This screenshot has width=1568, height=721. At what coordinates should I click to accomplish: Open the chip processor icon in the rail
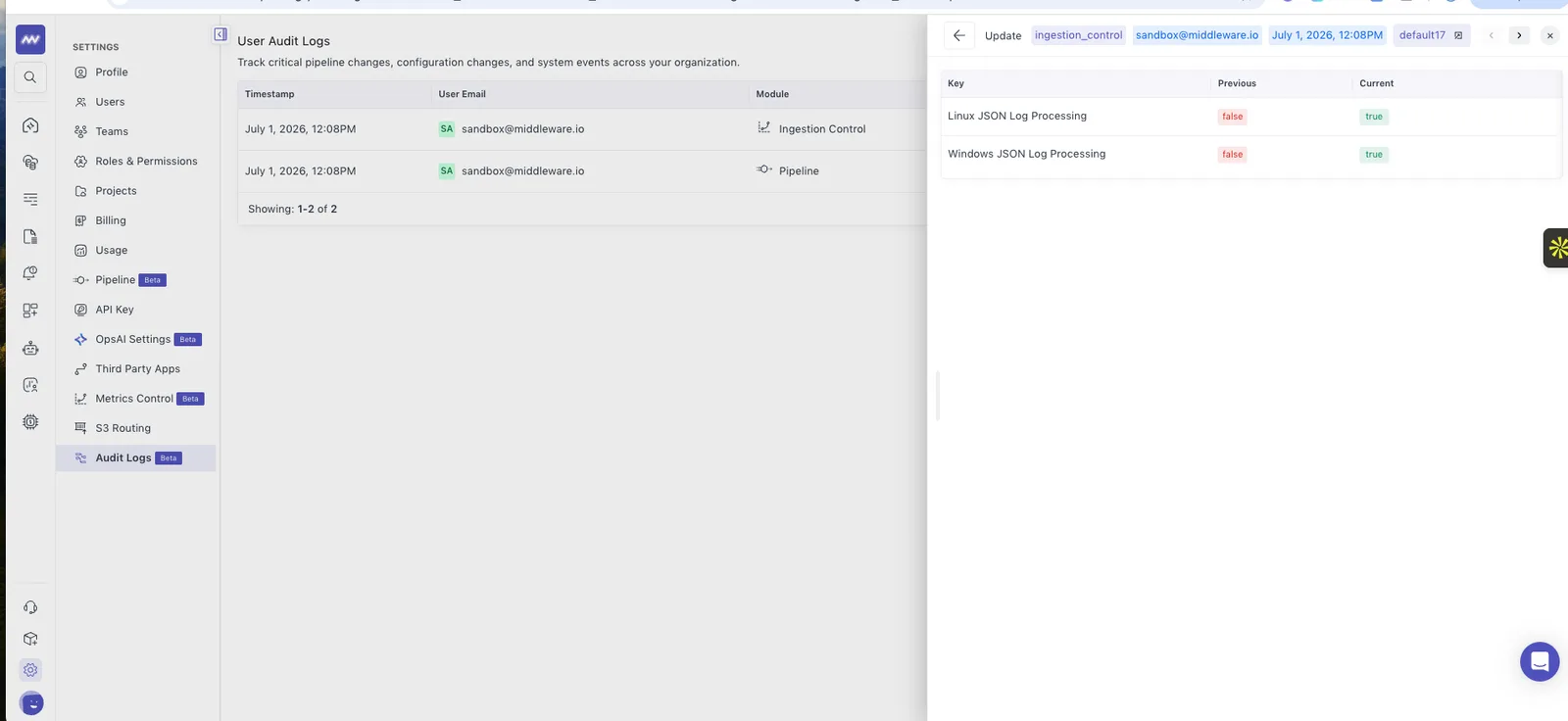coord(30,422)
